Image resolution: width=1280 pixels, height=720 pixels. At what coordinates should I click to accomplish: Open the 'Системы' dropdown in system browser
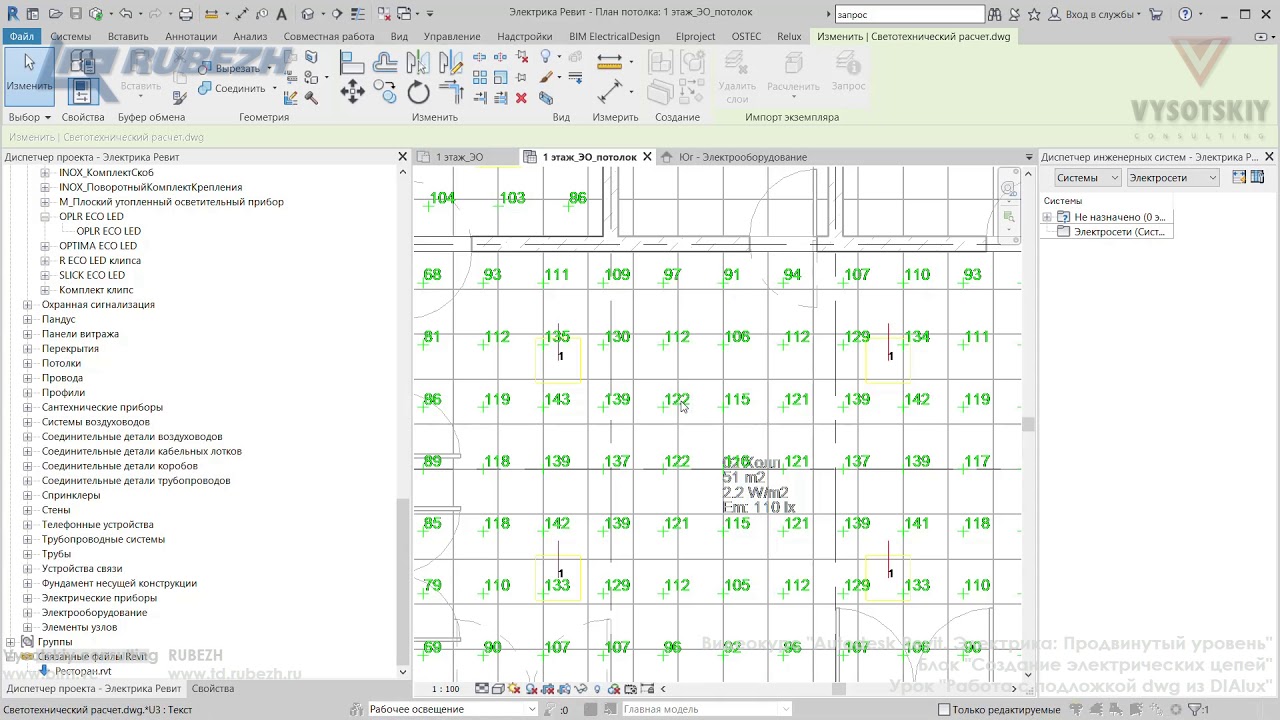1088,178
